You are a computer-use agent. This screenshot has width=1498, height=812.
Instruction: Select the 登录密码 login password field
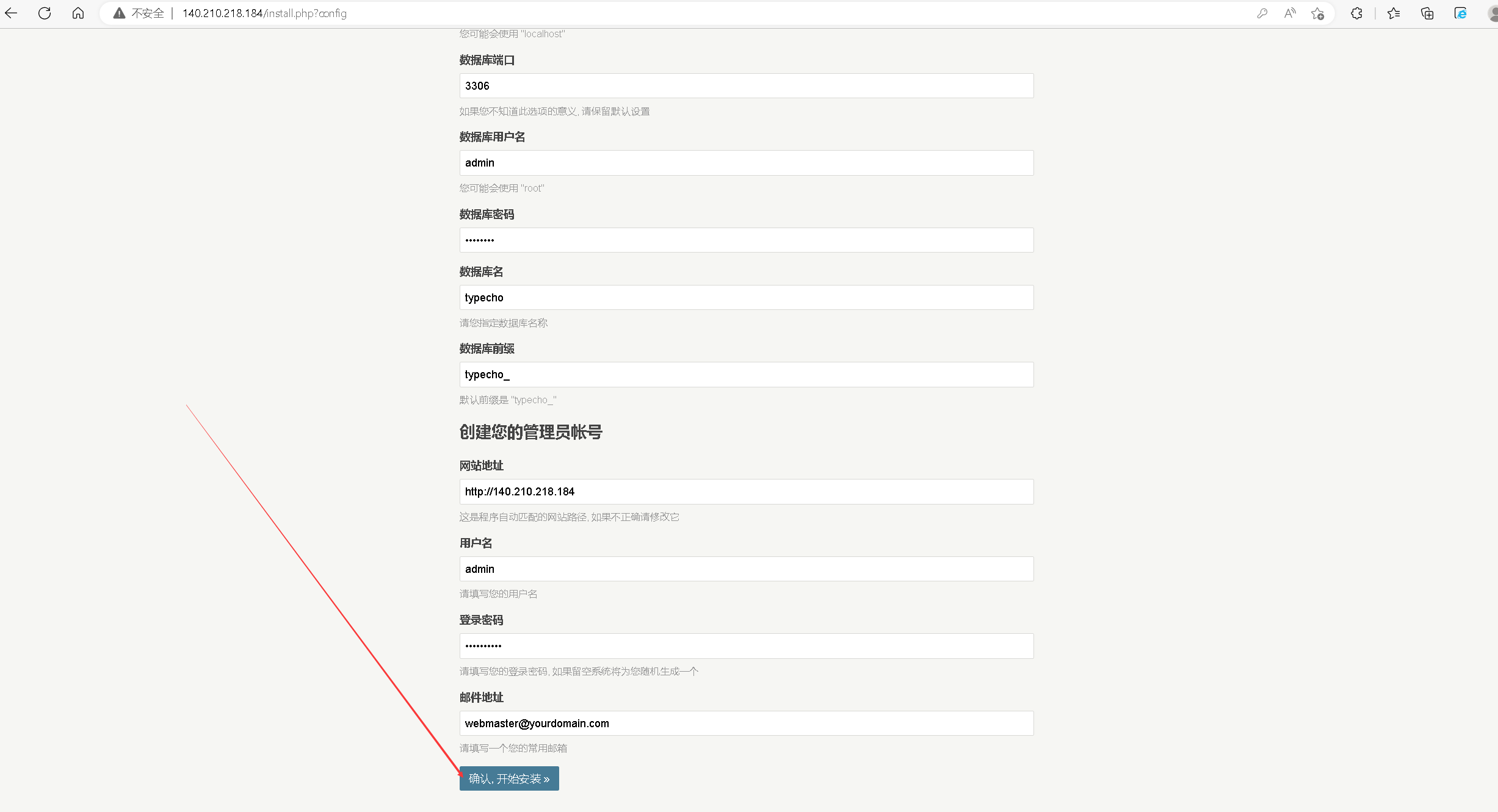pos(746,646)
